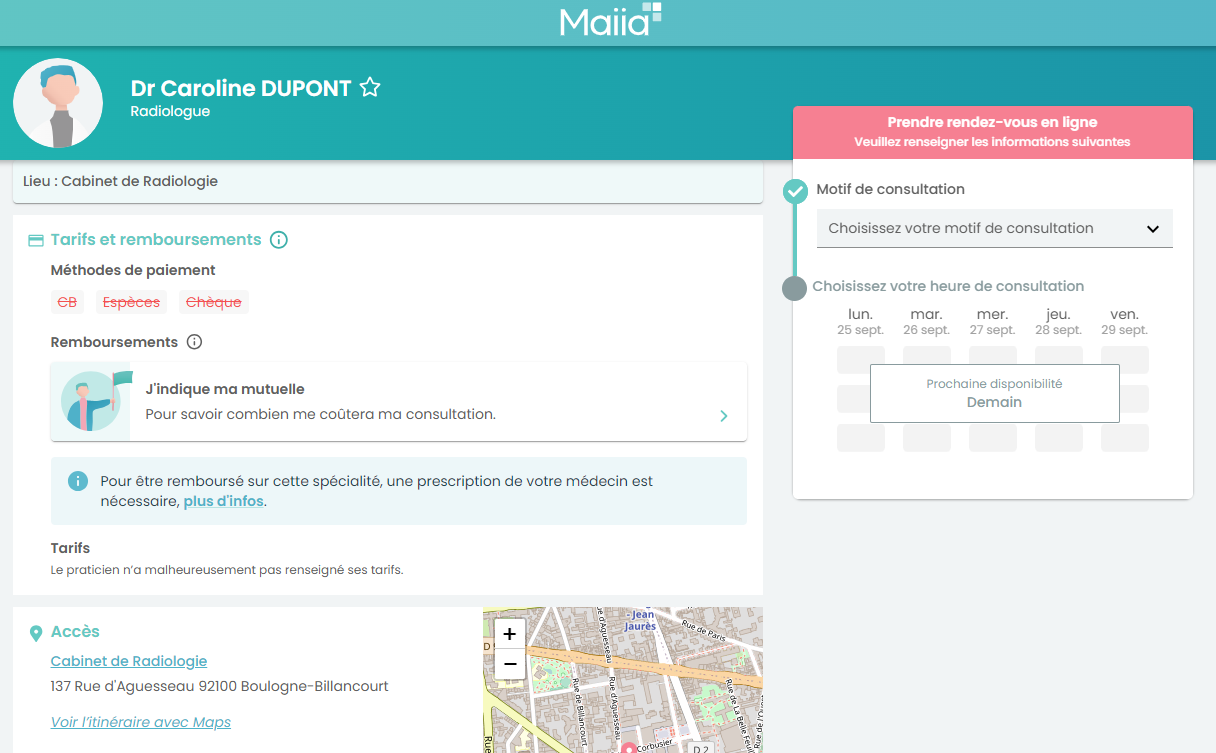Viewport: 1216px width, 753px height.
Task: Click the Maiia logo in header
Action: click(609, 21)
